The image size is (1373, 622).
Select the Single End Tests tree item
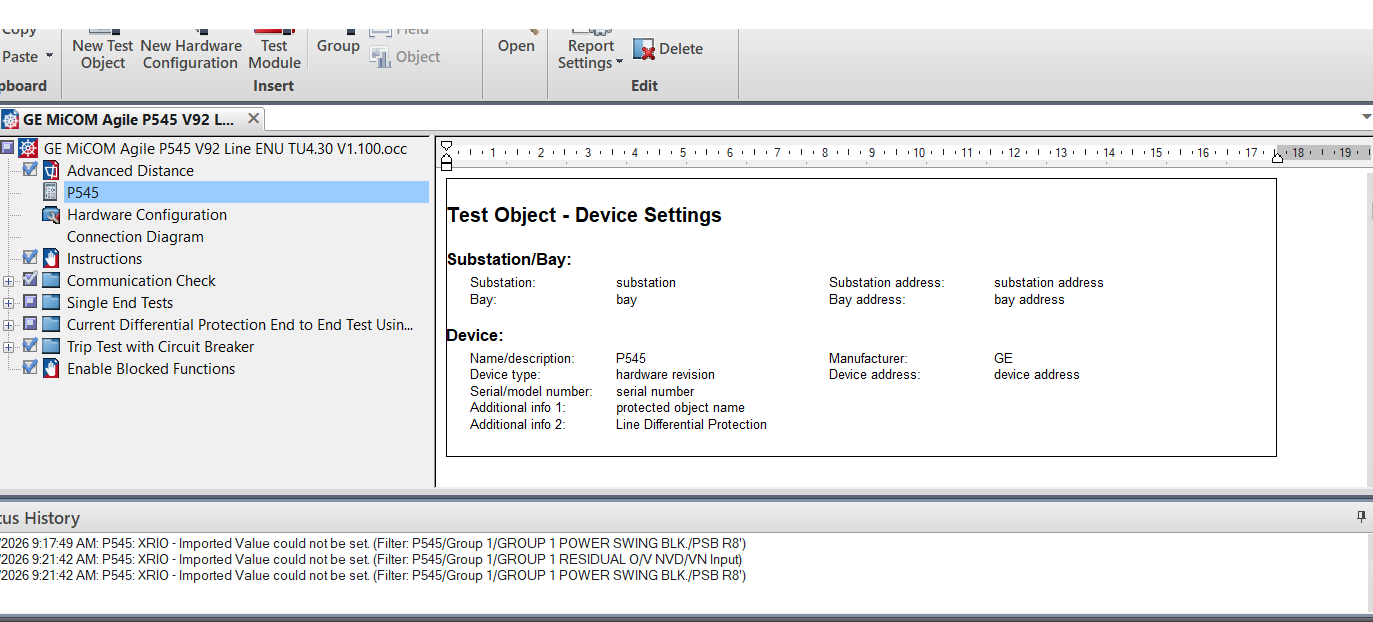pyautogui.click(x=120, y=302)
